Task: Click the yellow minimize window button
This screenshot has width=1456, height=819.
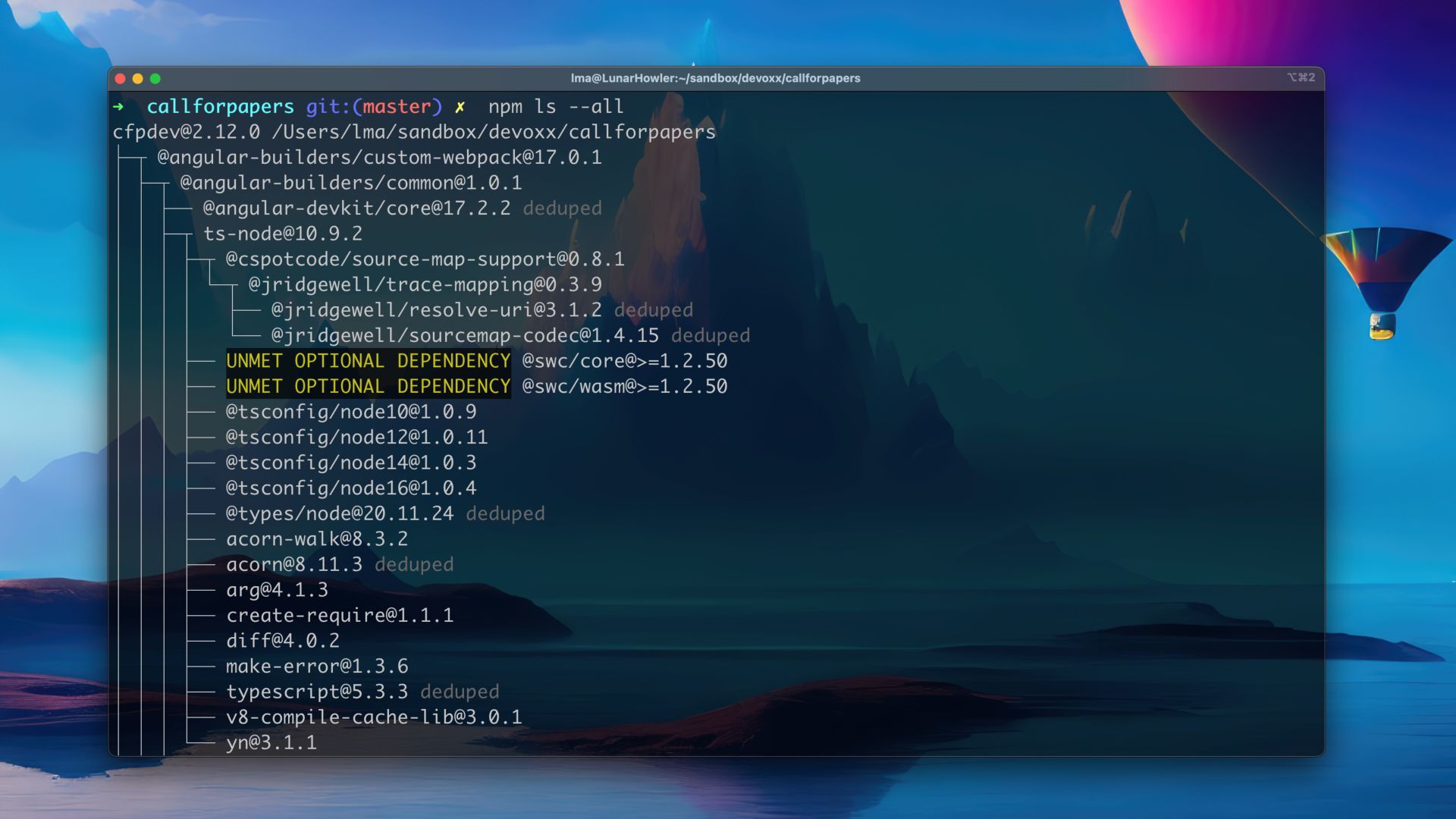Action: coord(137,78)
